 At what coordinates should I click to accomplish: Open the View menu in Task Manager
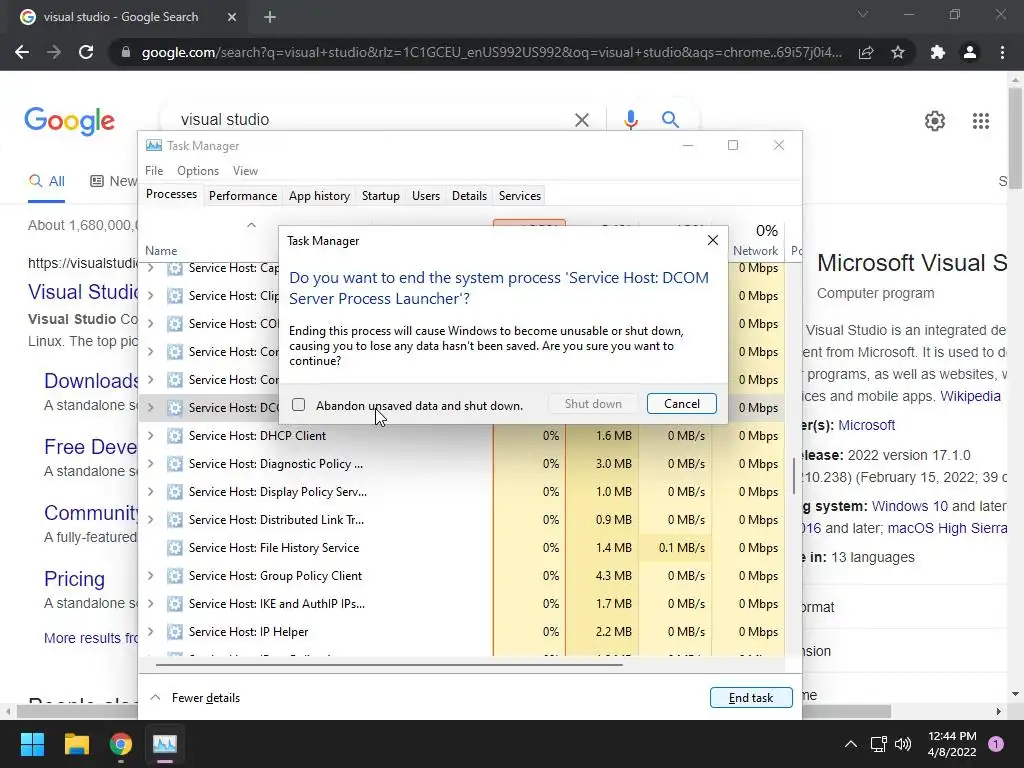245,170
